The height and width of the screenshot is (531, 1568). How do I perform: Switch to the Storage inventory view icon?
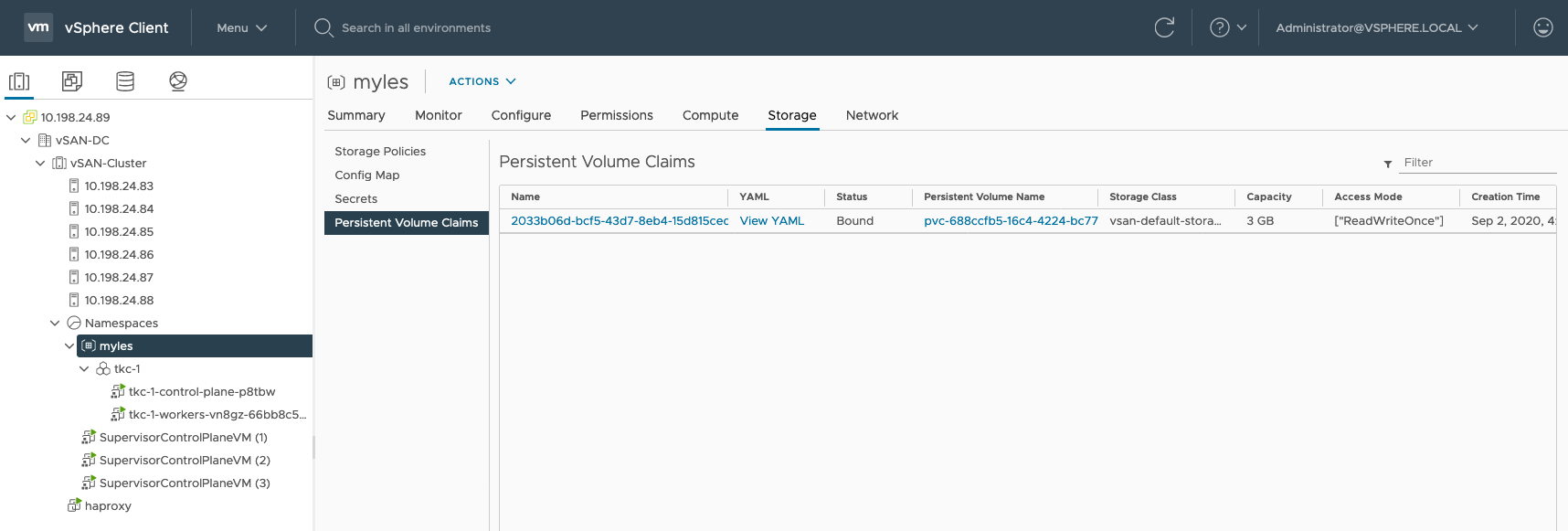point(125,81)
